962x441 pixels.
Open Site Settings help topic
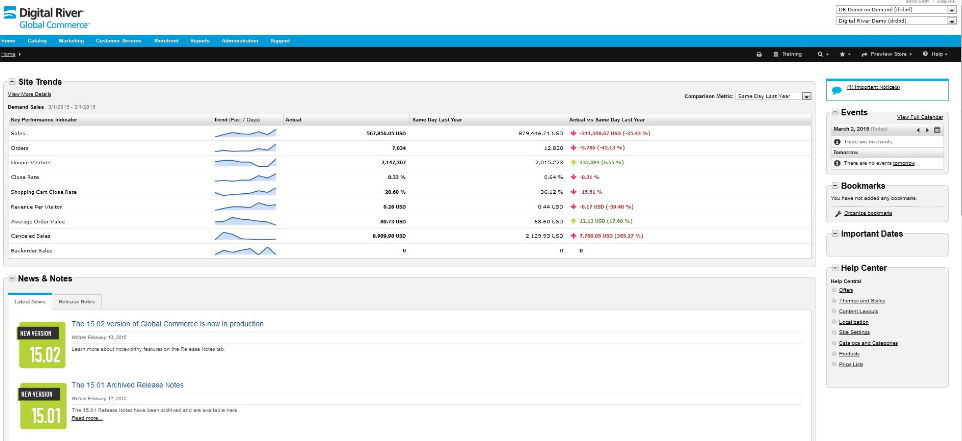856,333
